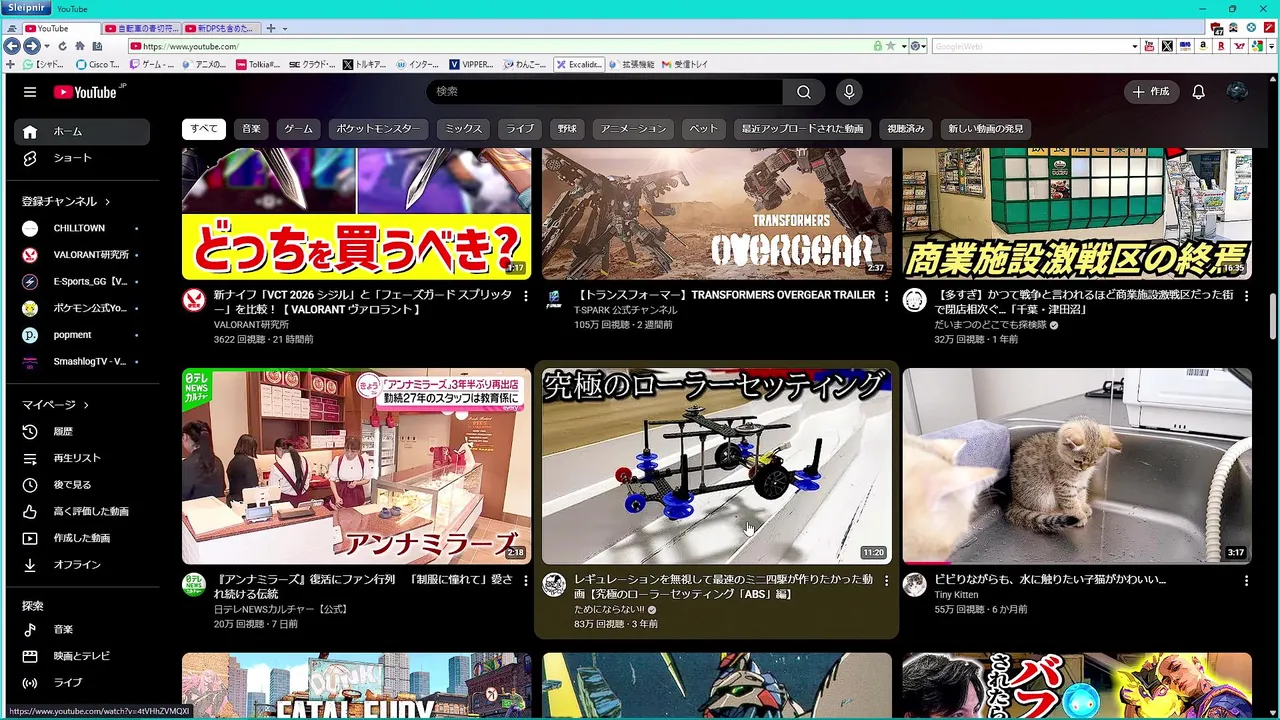Open the T-SPARK 公式チャンネル link
This screenshot has width=1280, height=720.
(625, 311)
